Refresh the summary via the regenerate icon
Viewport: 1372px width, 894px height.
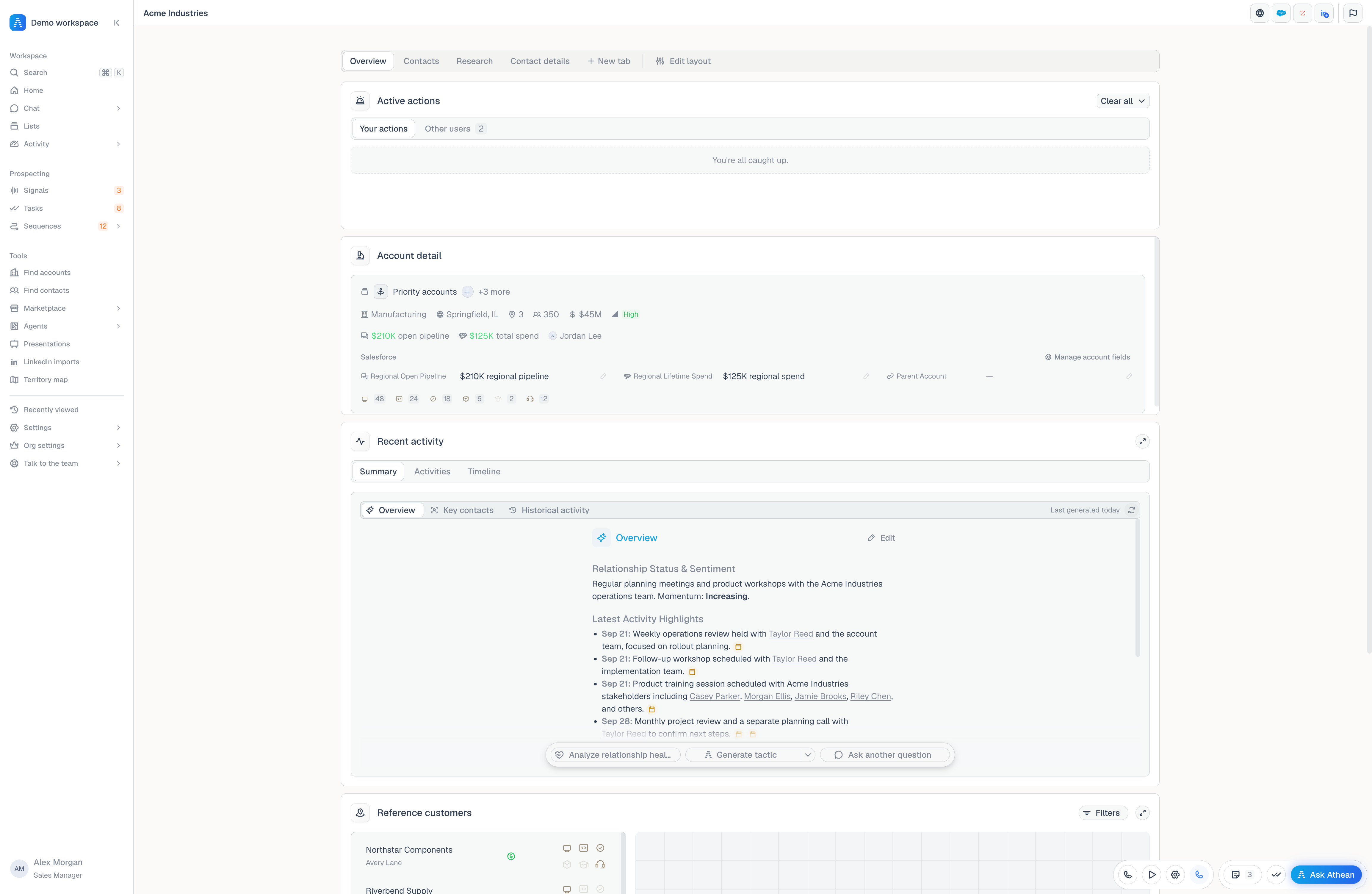click(x=1132, y=510)
